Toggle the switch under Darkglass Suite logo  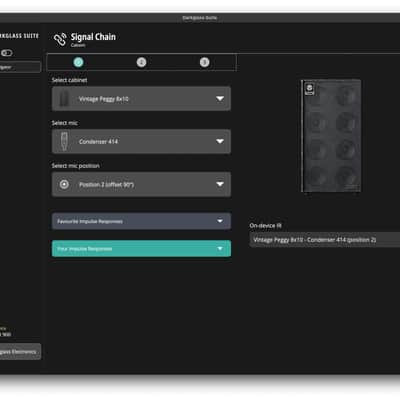pos(7,53)
